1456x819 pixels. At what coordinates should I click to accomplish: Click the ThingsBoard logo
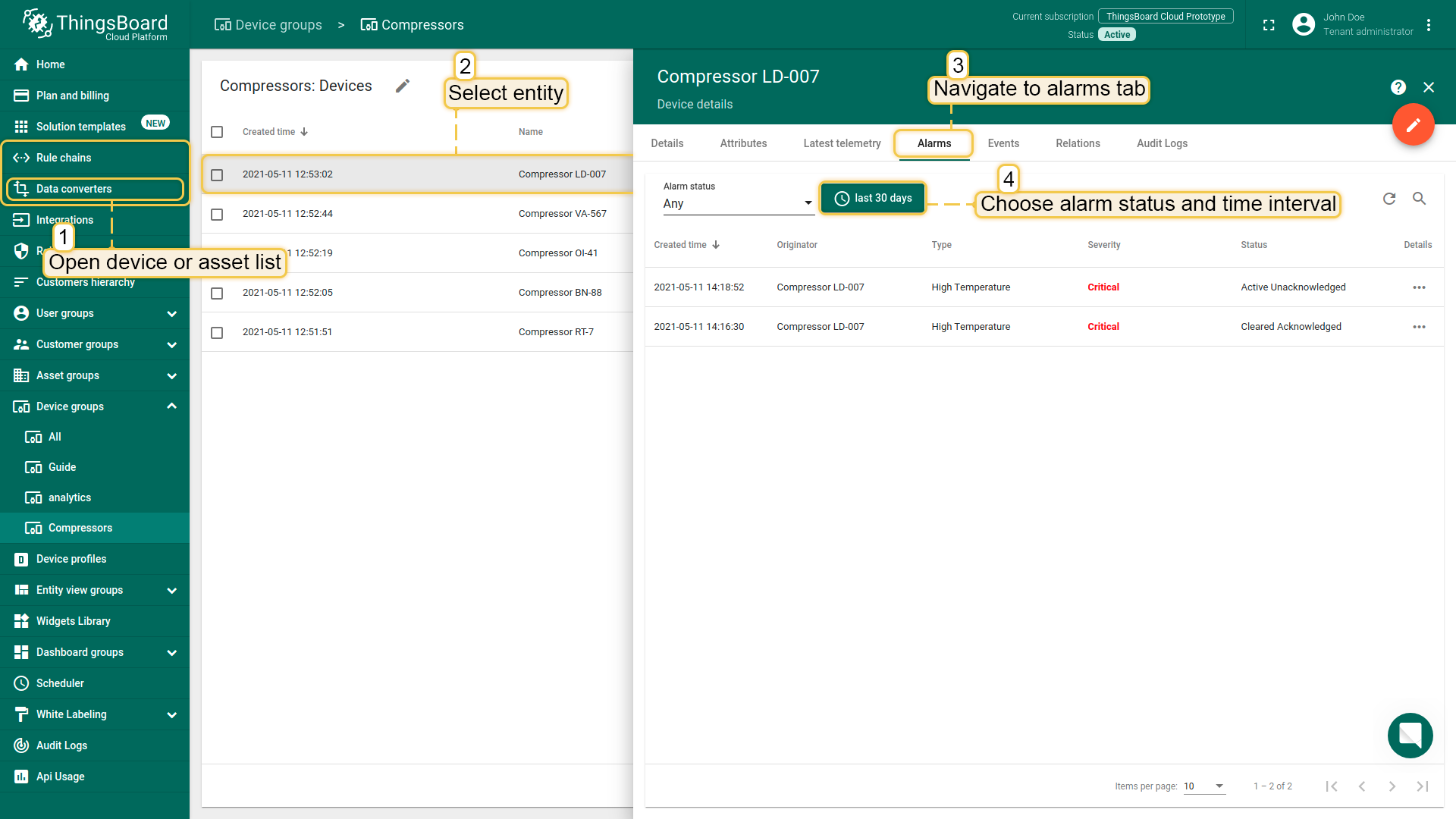95,25
